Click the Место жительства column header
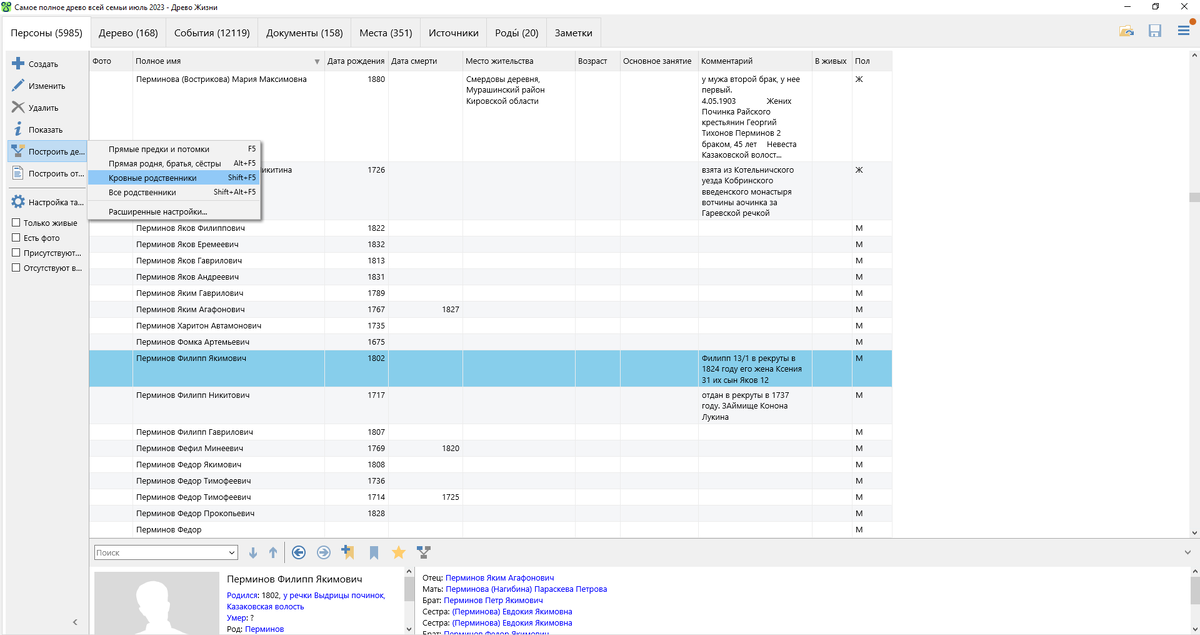The height and width of the screenshot is (635, 1200). [518, 61]
